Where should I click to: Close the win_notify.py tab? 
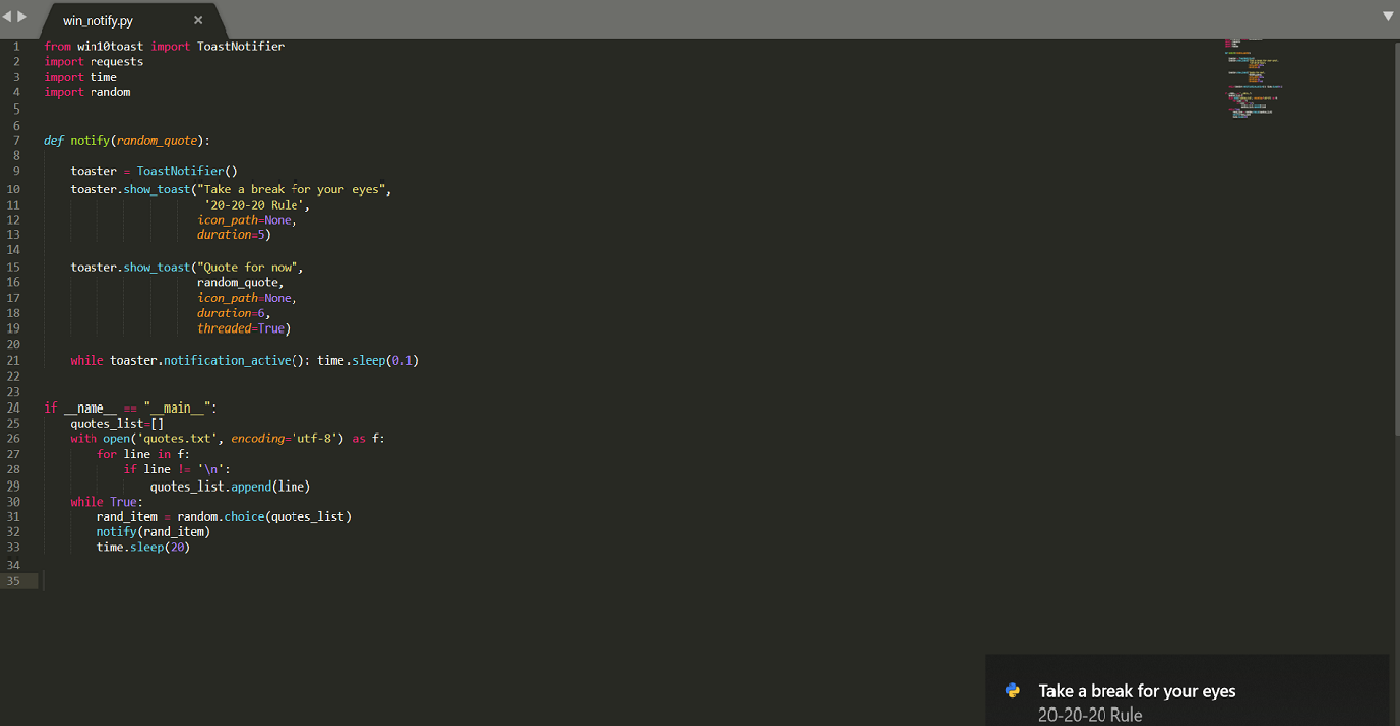198,20
